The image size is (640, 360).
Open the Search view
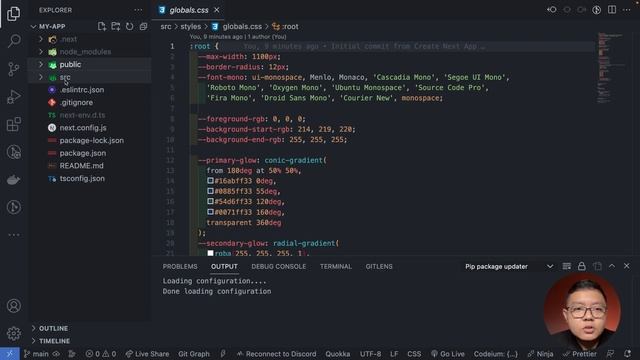tap(14, 40)
